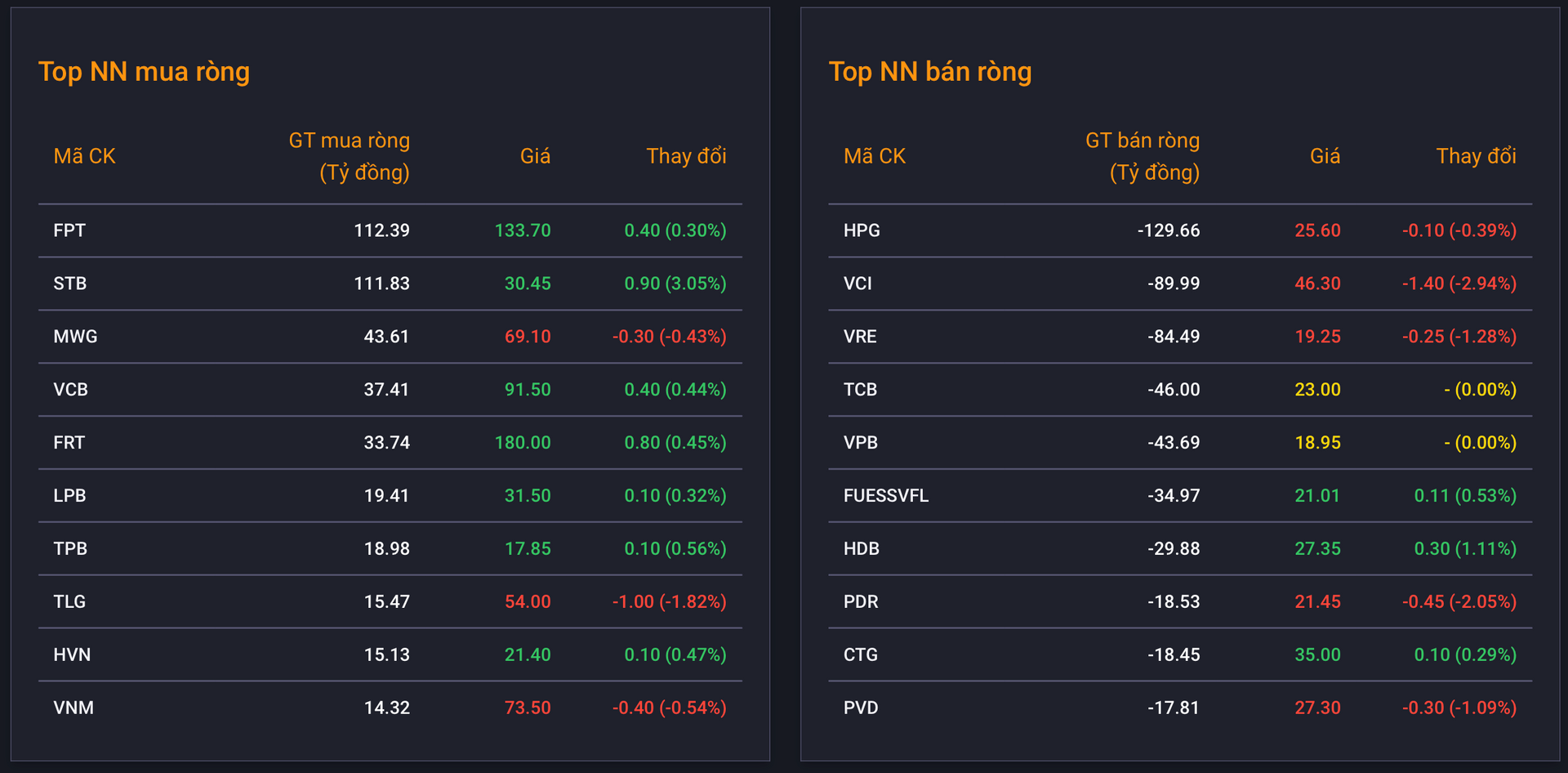Select the TCB ticker symbol

pyautogui.click(x=860, y=390)
